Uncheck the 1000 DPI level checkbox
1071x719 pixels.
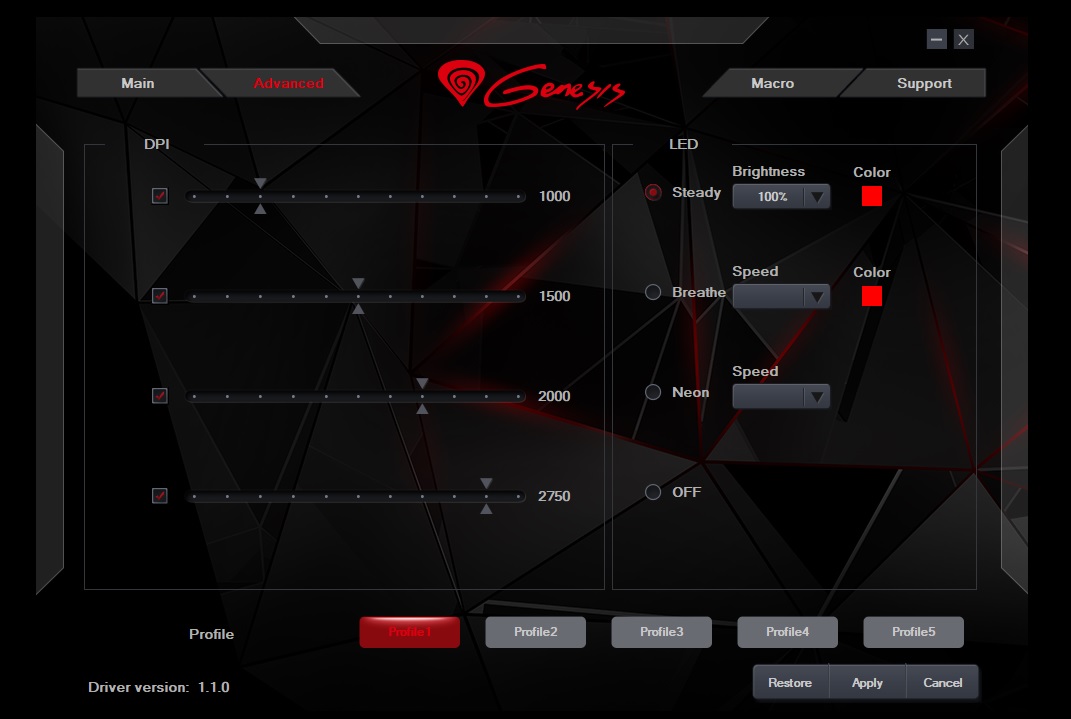pos(160,196)
